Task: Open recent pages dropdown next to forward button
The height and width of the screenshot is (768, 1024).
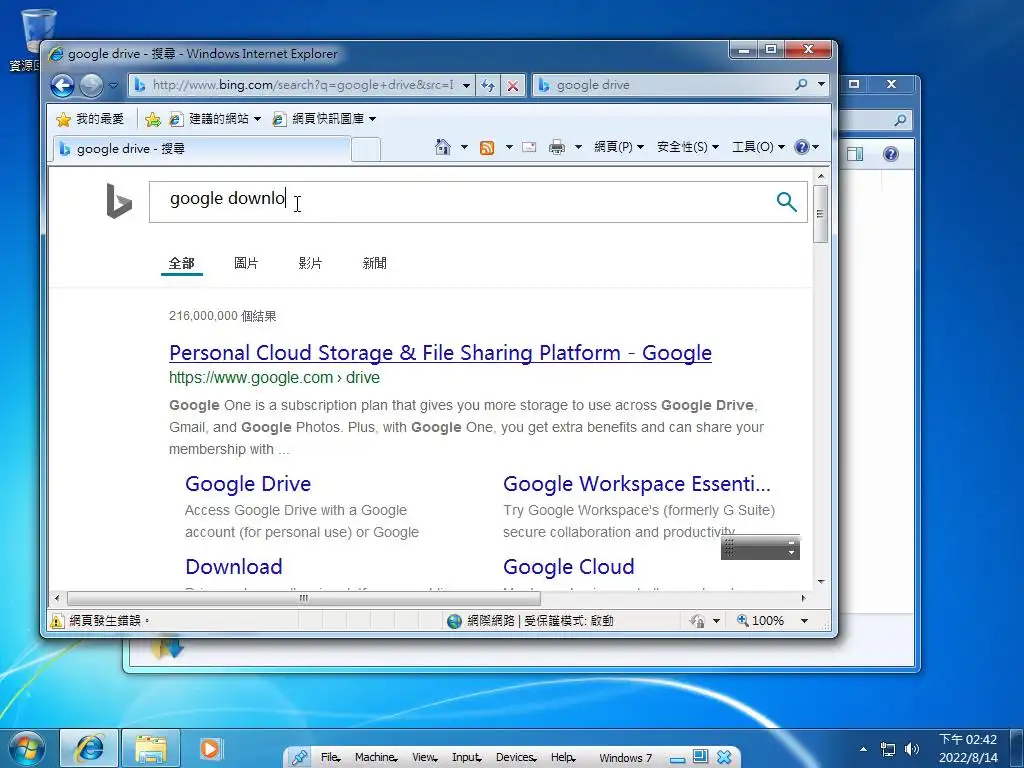Action: (114, 86)
